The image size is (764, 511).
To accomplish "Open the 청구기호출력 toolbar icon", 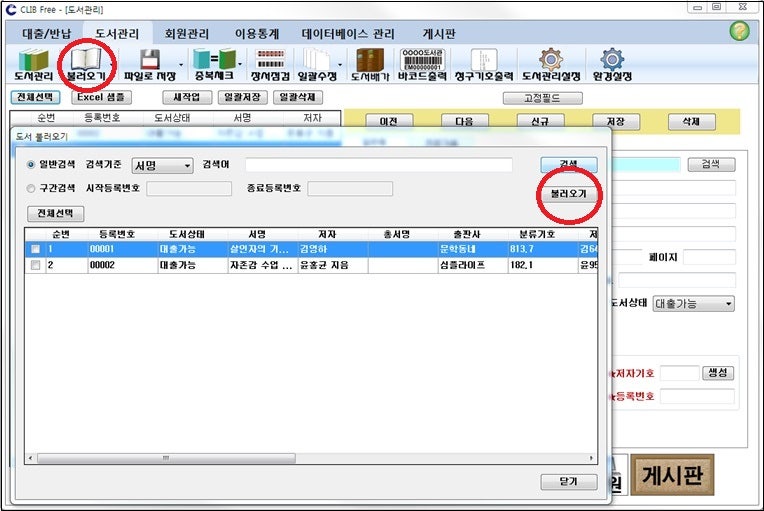I will tap(484, 64).
